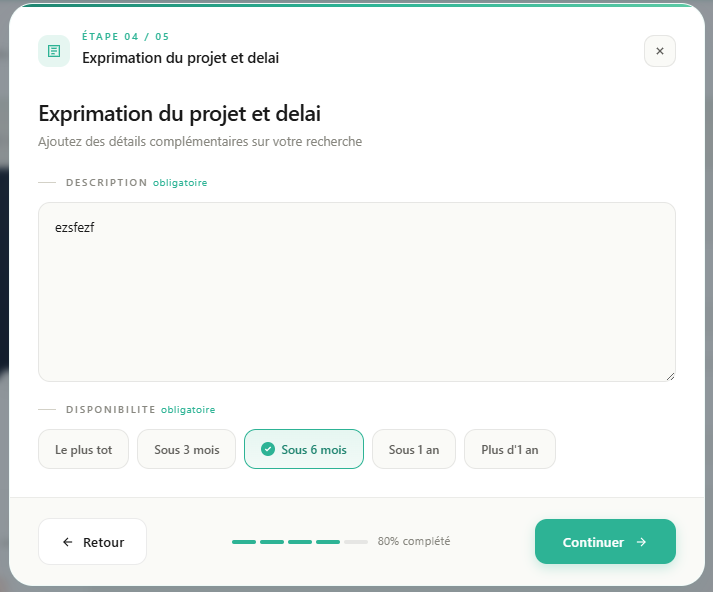713x592 pixels.
Task: Click the left arrow icon beside Retour
Action: 68,542
